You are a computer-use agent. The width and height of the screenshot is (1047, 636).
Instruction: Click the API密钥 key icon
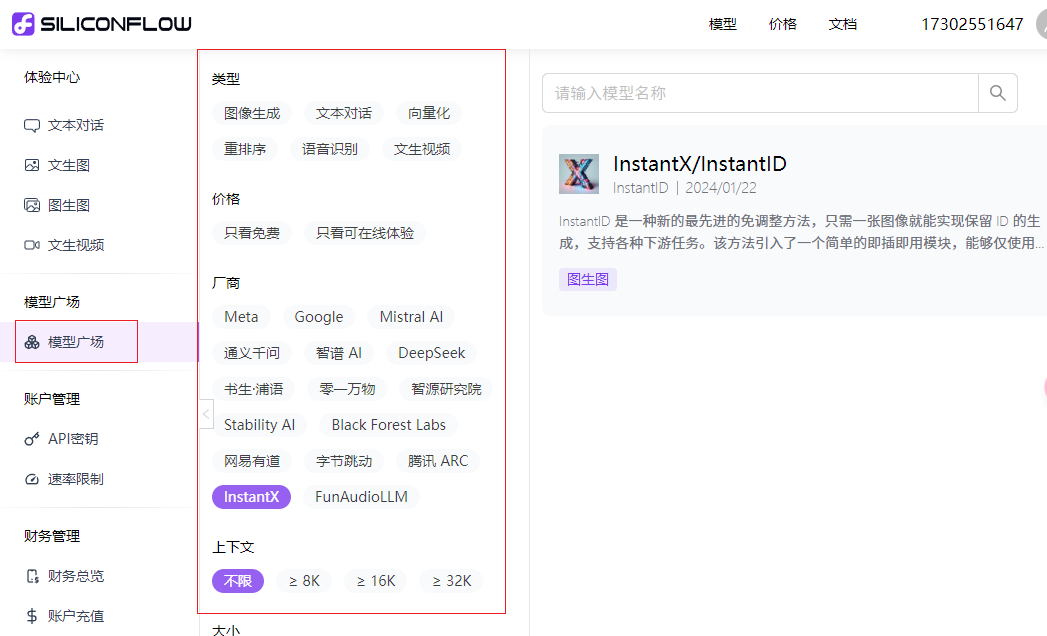(32, 439)
